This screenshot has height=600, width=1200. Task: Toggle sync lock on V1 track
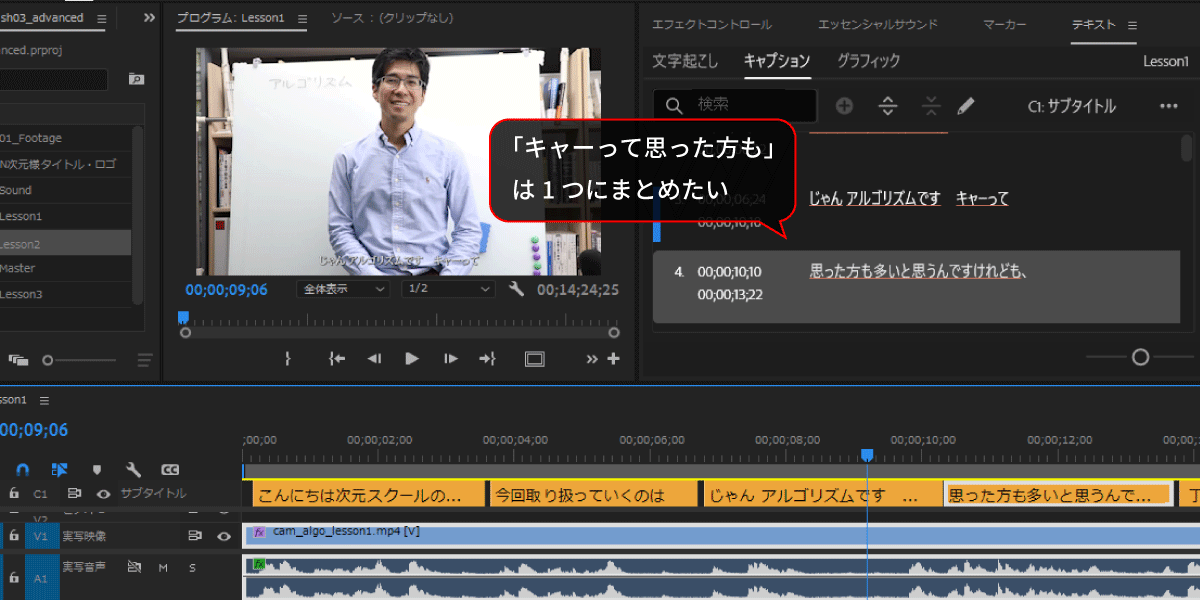pyautogui.click(x=195, y=536)
